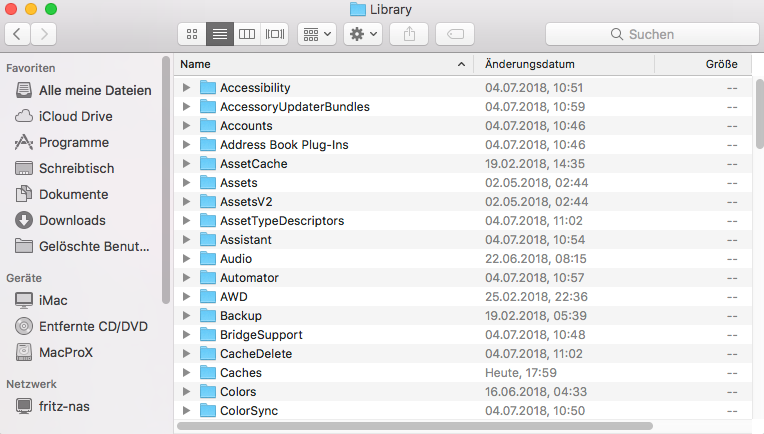764x434 pixels.
Task: Click the date 25.02.2018, 22:36
Action: tap(536, 297)
